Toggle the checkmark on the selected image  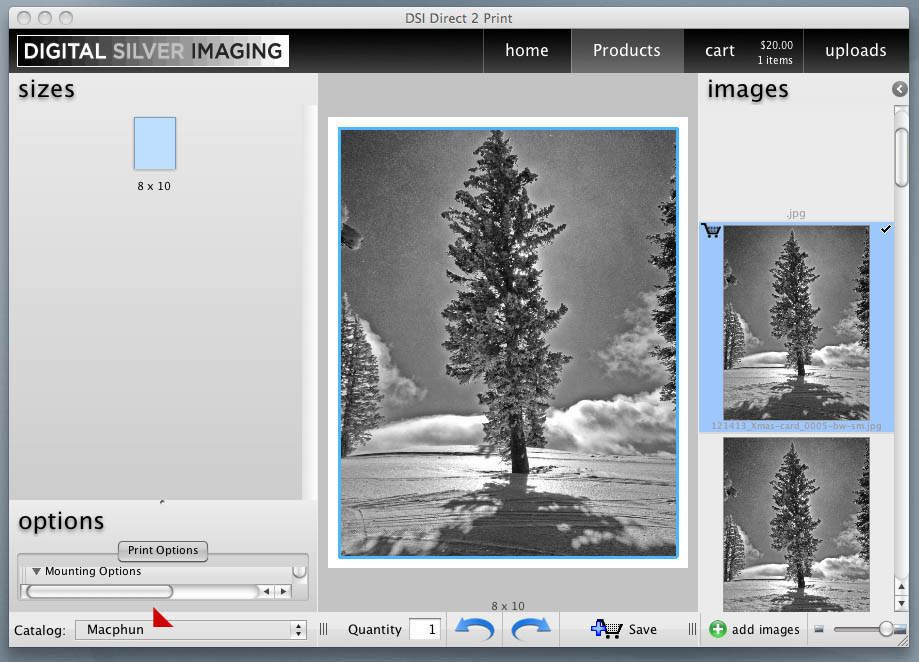pyautogui.click(x=885, y=231)
